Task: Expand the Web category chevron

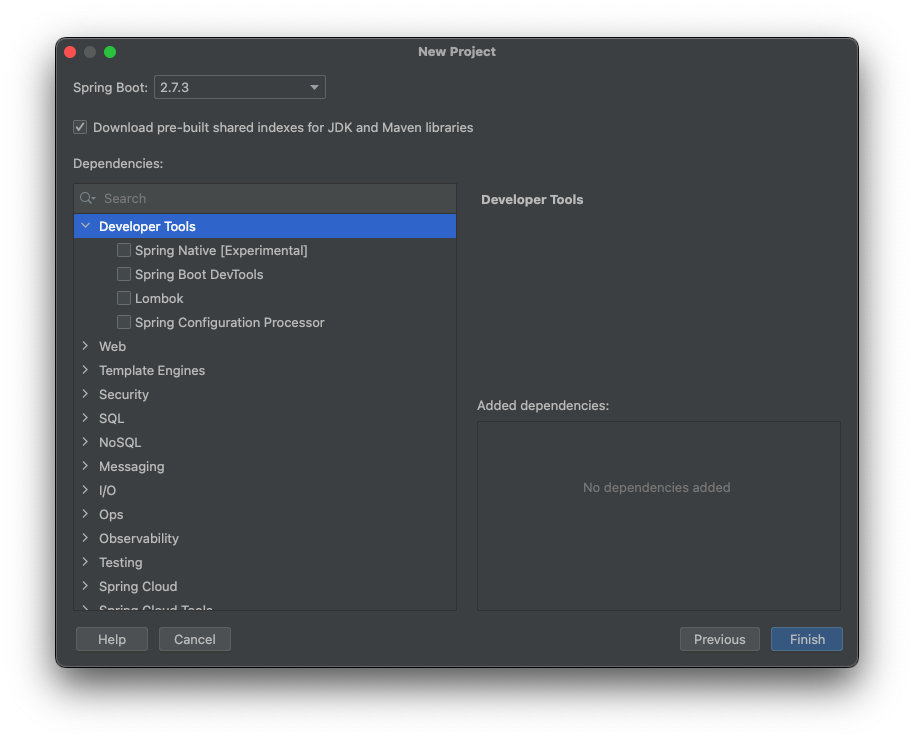Action: [86, 346]
